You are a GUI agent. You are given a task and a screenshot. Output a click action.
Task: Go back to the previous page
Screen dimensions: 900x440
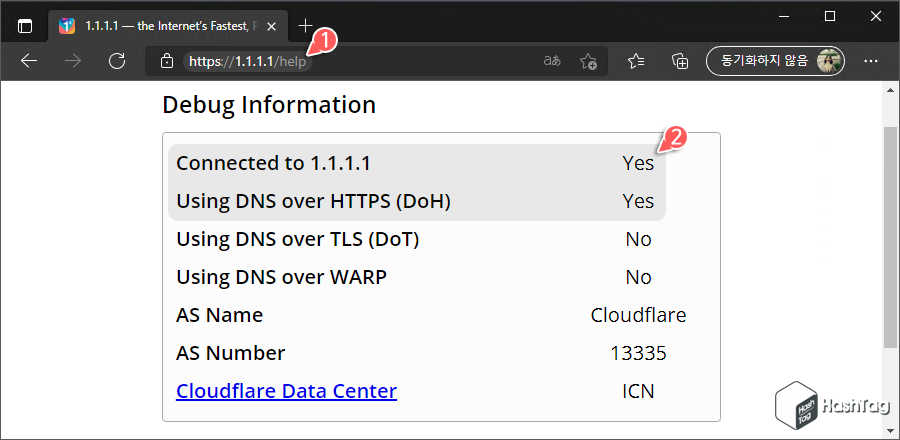pyautogui.click(x=29, y=61)
